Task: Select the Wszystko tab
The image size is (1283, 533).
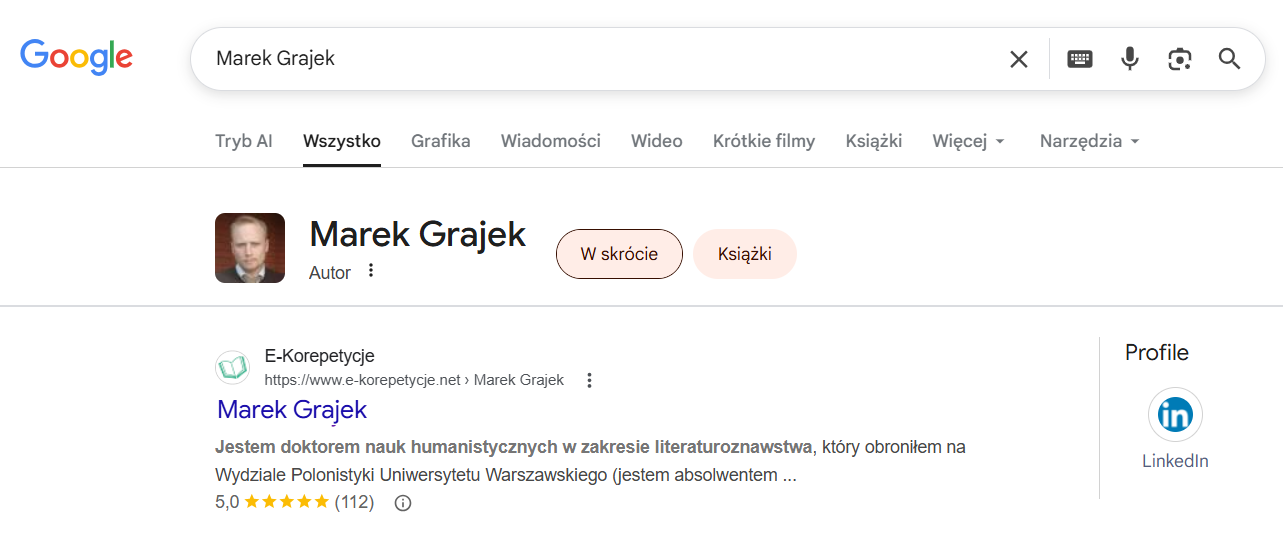Action: point(342,141)
